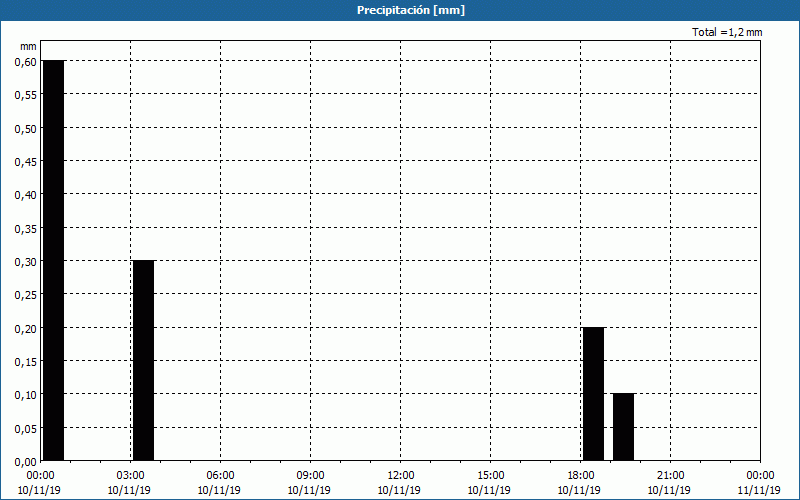The height and width of the screenshot is (500, 800).
Task: Click the 0,20 y-axis value
Action: (26, 329)
